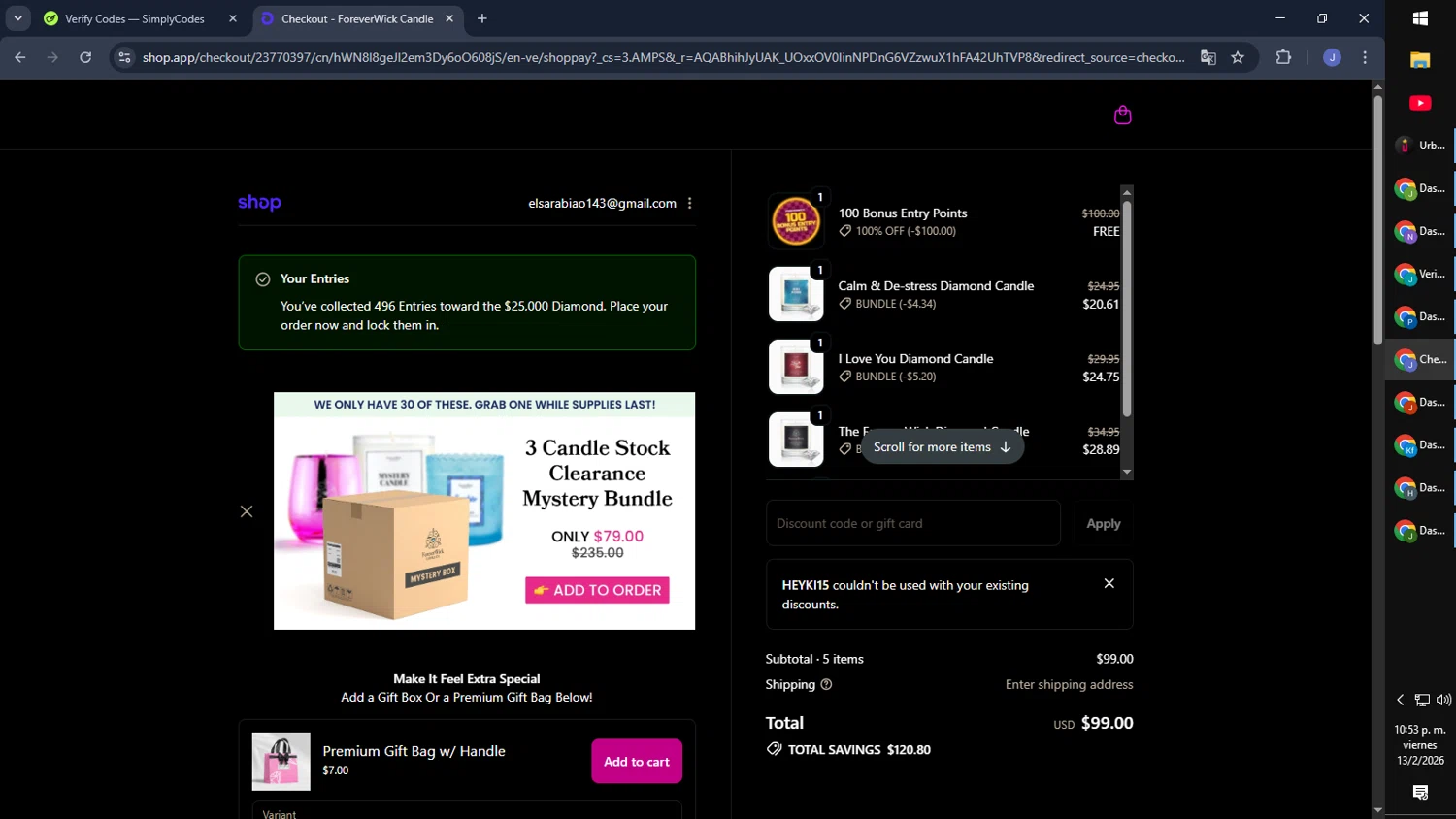Open File Explorer from the taskbar
This screenshot has height=819, width=1456.
[x=1420, y=60]
